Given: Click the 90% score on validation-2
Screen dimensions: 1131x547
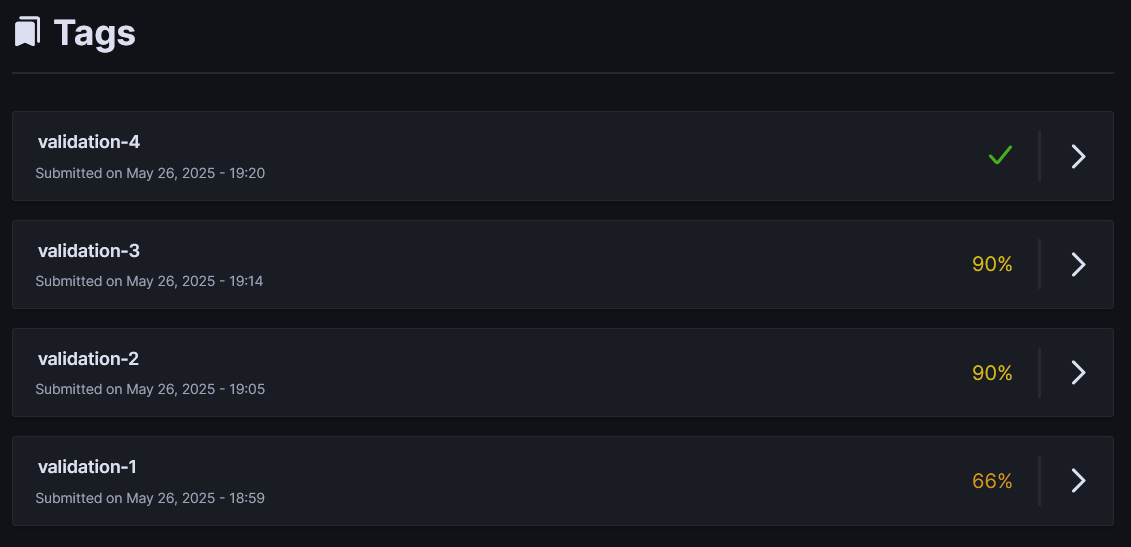Looking at the screenshot, I should pos(992,373).
